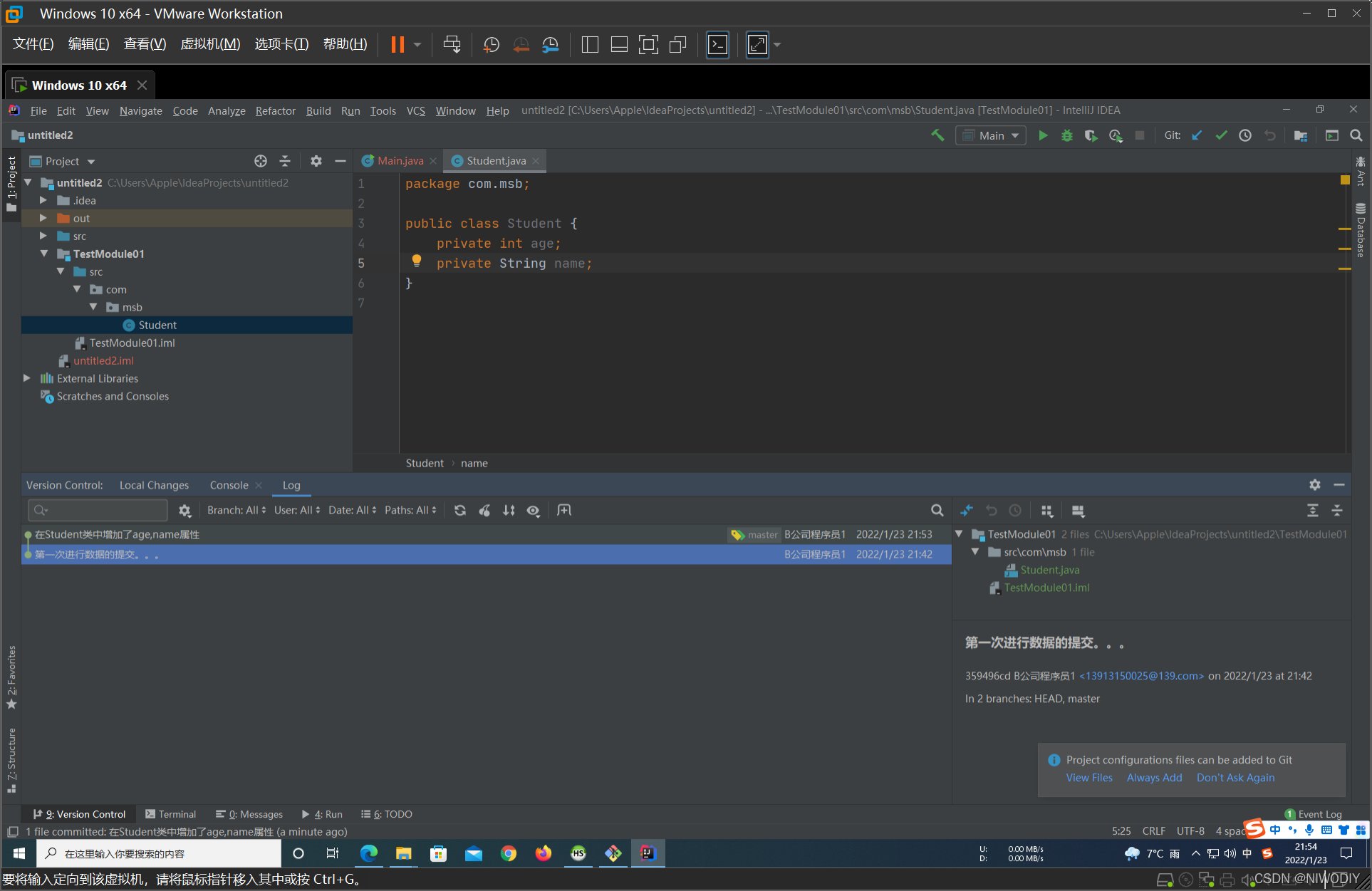Open the Terminal tool window tab
This screenshot has height=891, width=1372.
click(170, 814)
